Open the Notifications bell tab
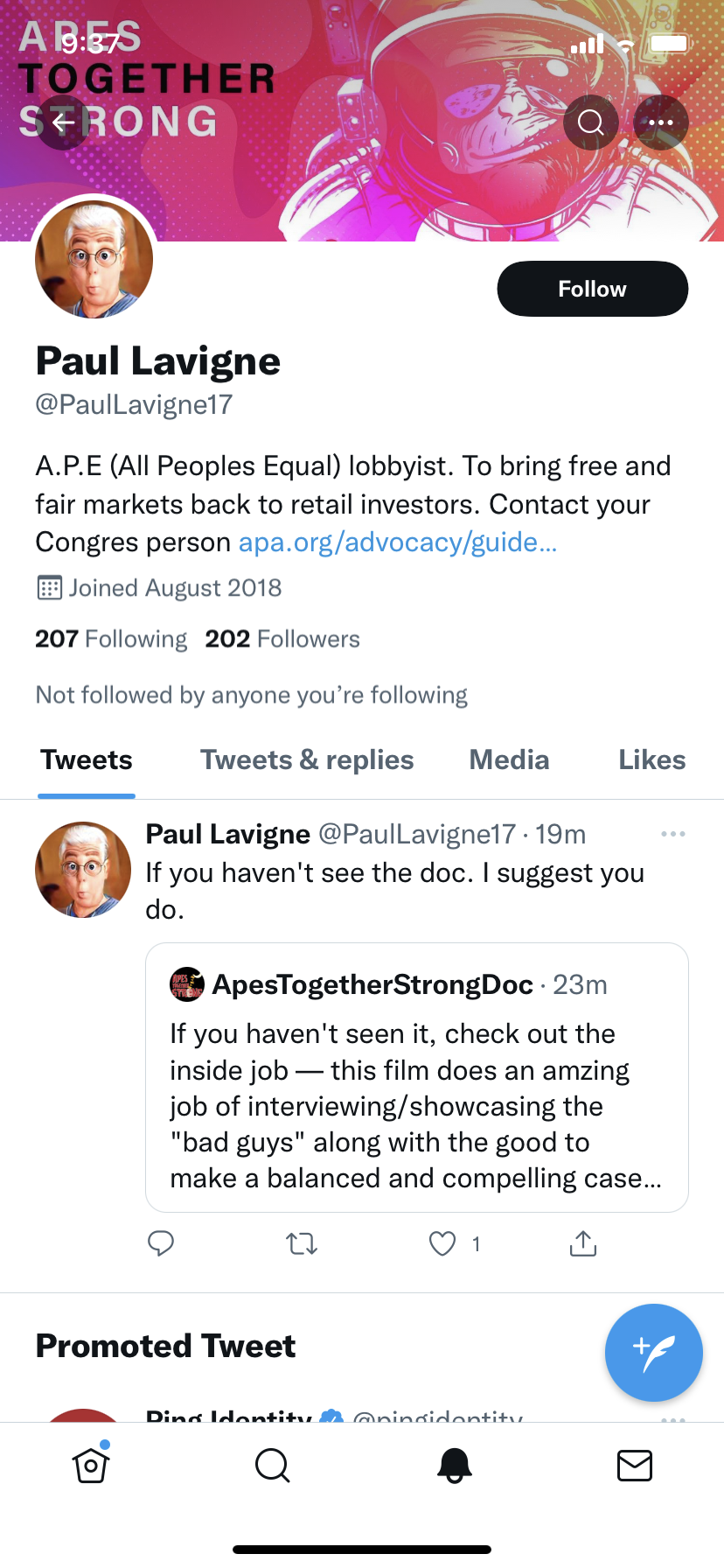 (x=454, y=1465)
